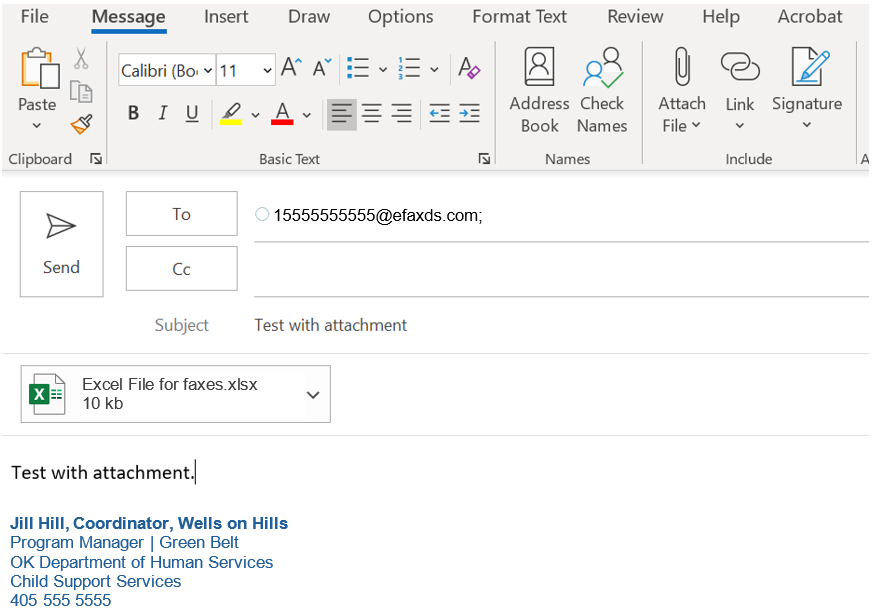Image resolution: width=877 pixels, height=616 pixels.
Task: Expand the Paste options arrow
Action: pyautogui.click(x=37, y=126)
